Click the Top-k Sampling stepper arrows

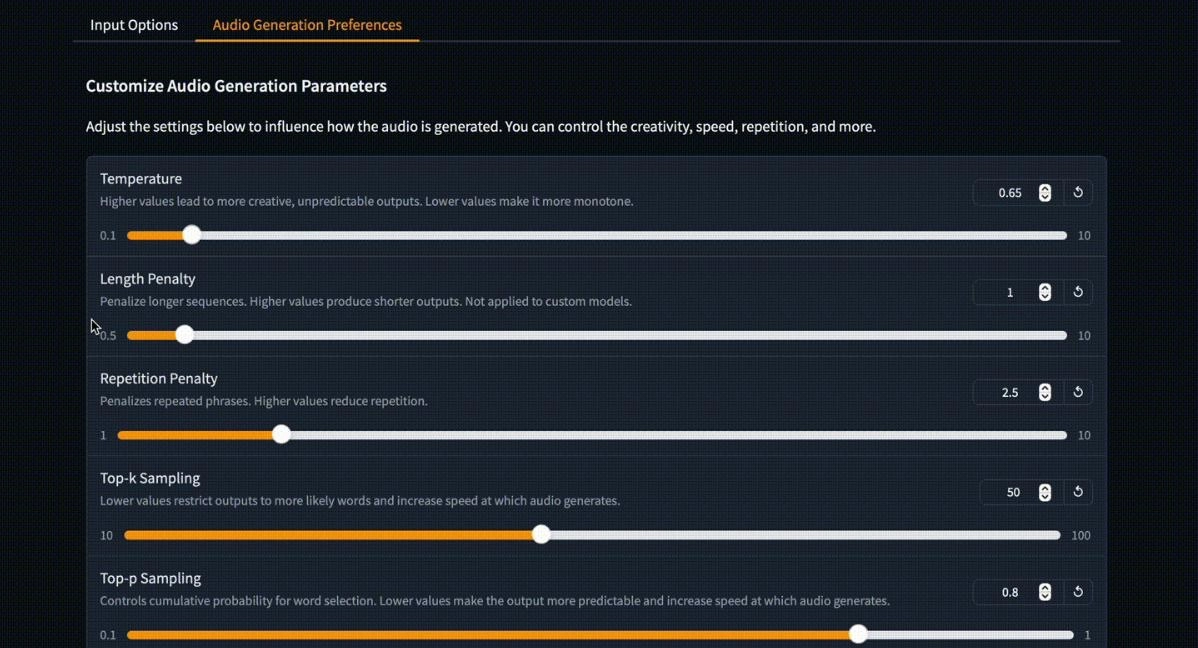[1045, 492]
